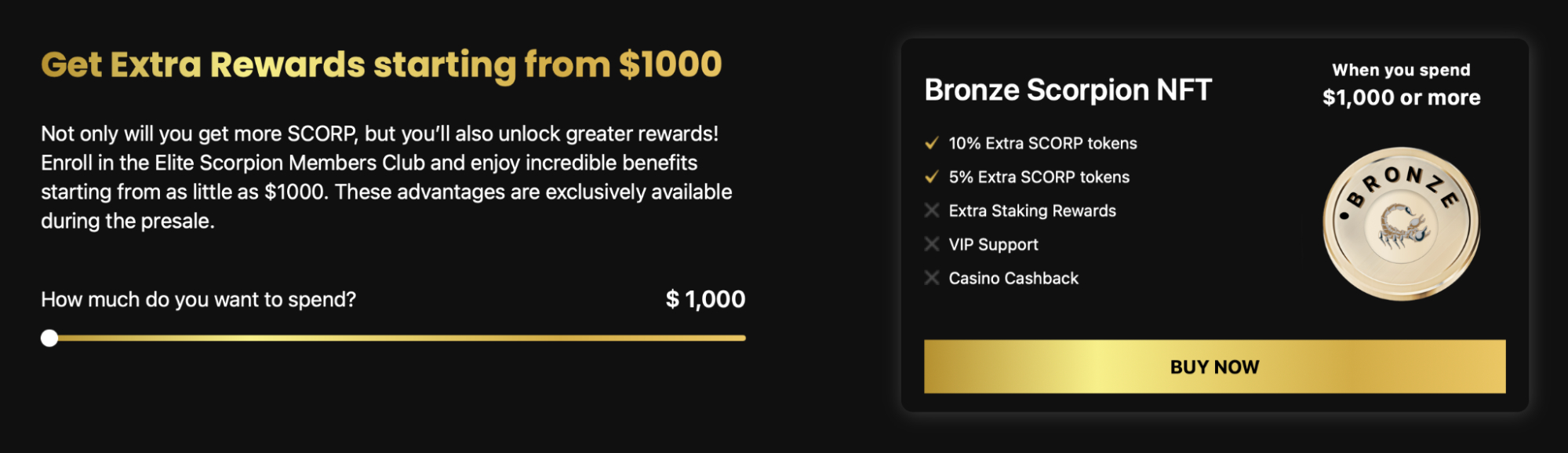1568x453 pixels.
Task: Click the Bronze Scorpion NFT title
Action: click(1068, 90)
